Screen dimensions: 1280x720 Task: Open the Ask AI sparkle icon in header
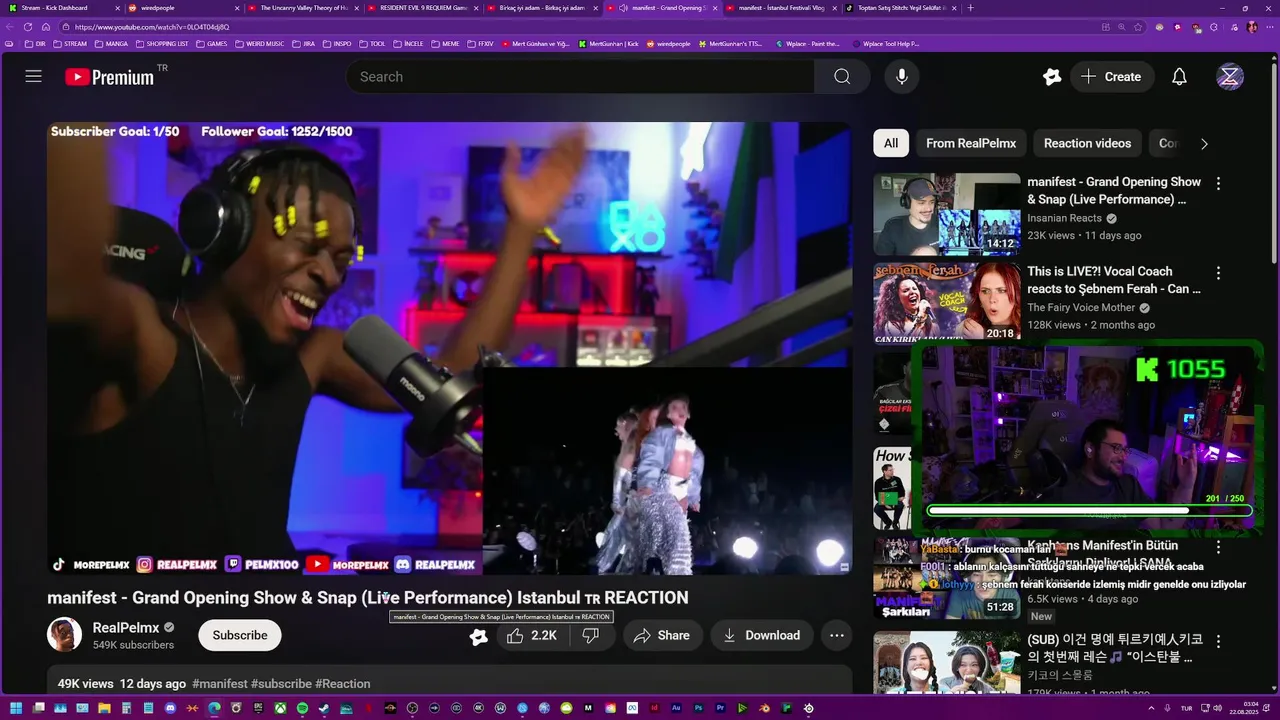pos(1052,76)
